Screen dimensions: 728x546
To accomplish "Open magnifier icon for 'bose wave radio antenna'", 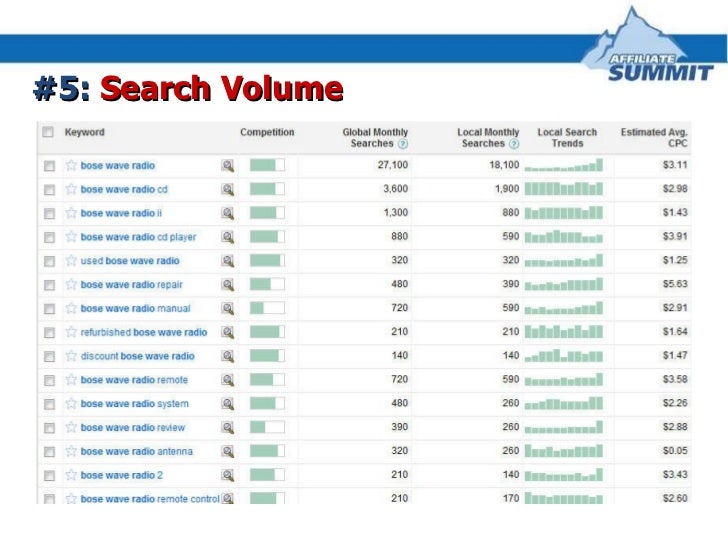I will [x=228, y=452].
